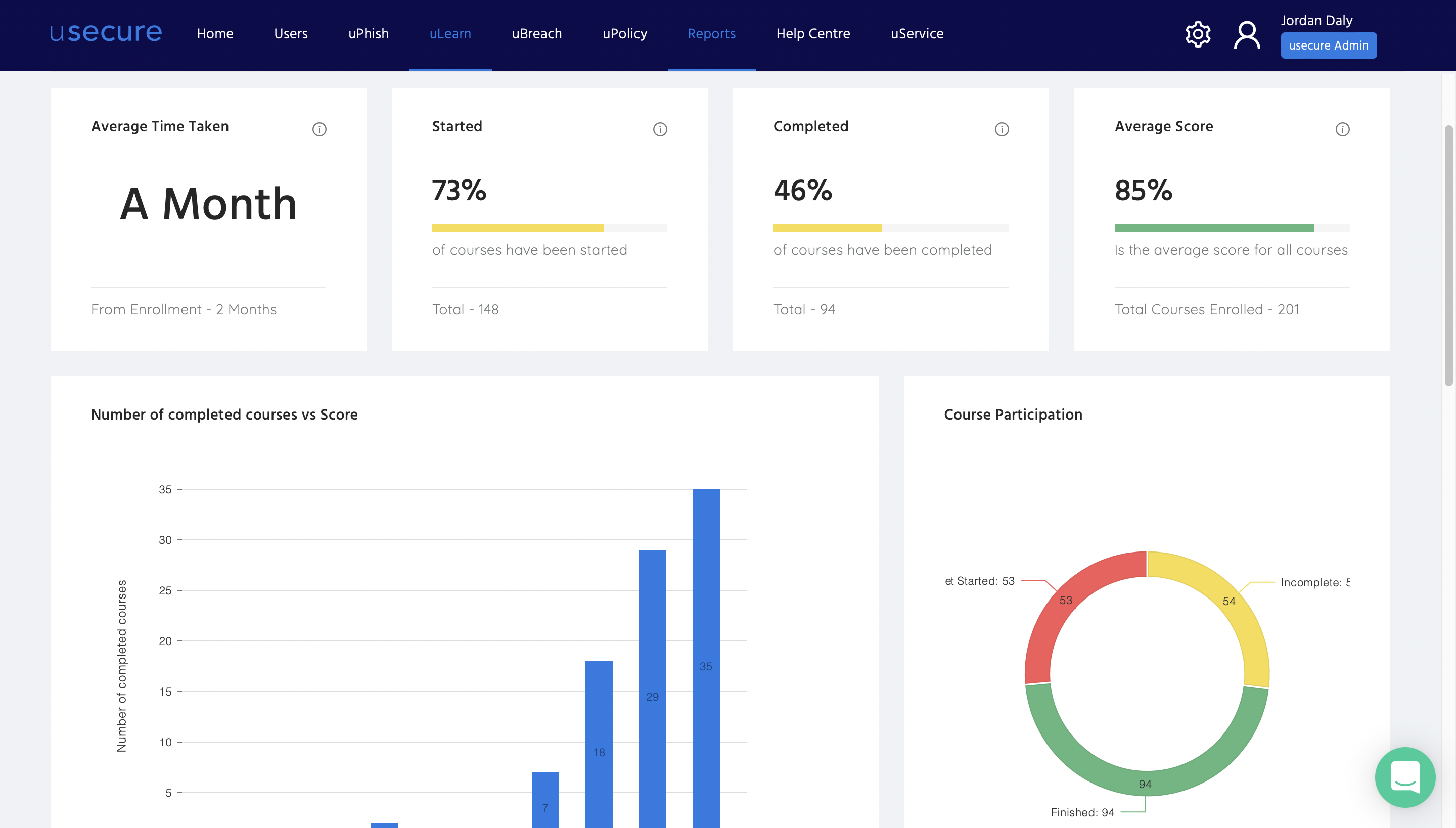The image size is (1456, 828).
Task: Click the info icon on Average Time Taken card
Action: 319,129
